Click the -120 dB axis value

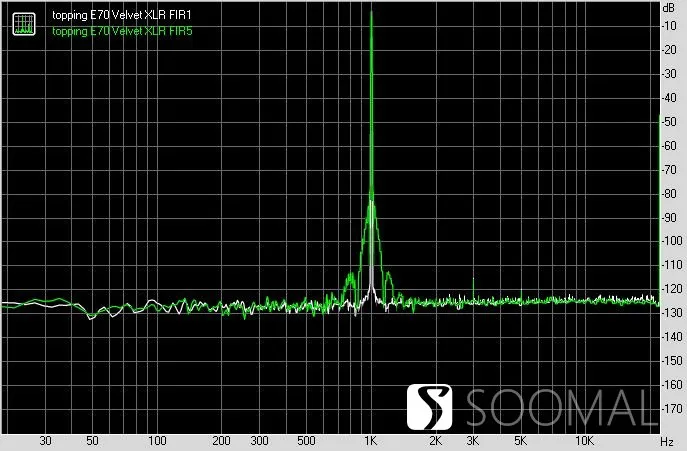click(672, 289)
